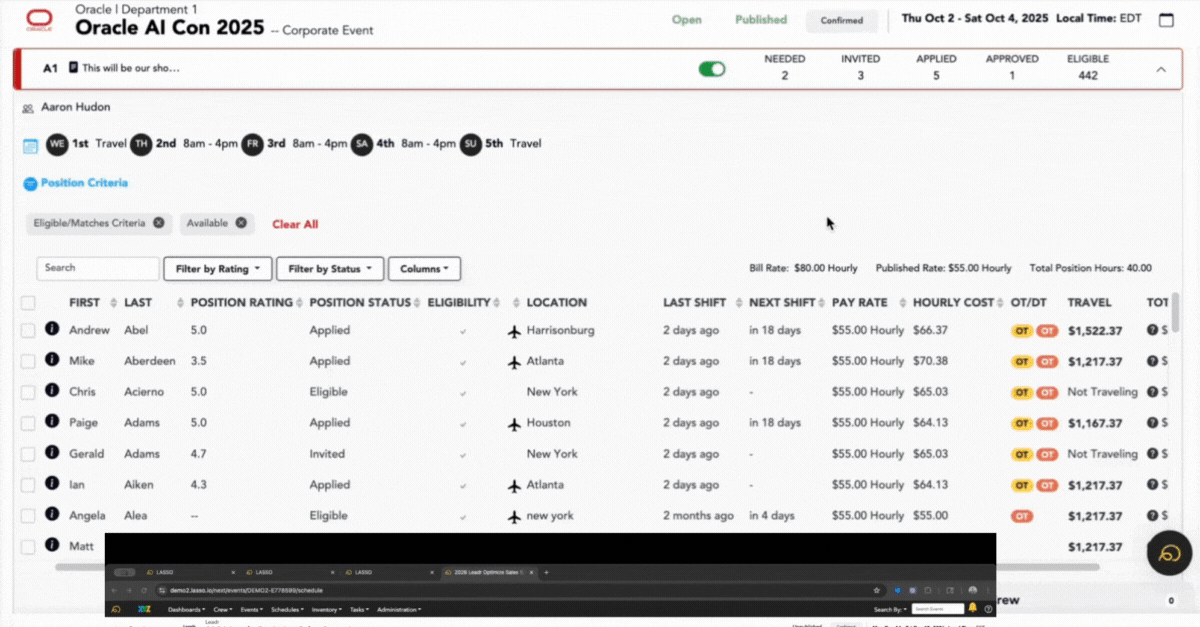
Task: Check the select-all checkbox in the table header
Action: pyautogui.click(x=28, y=303)
